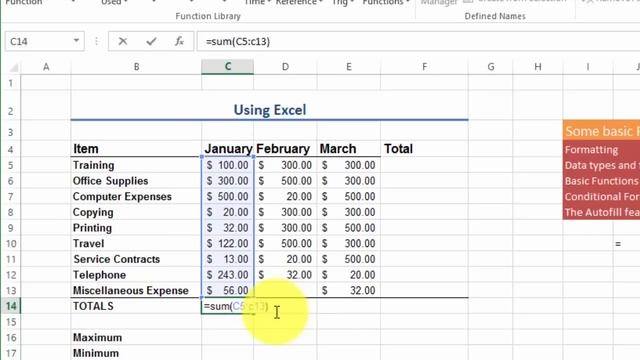
Task: Select column B header
Action: pos(136,67)
